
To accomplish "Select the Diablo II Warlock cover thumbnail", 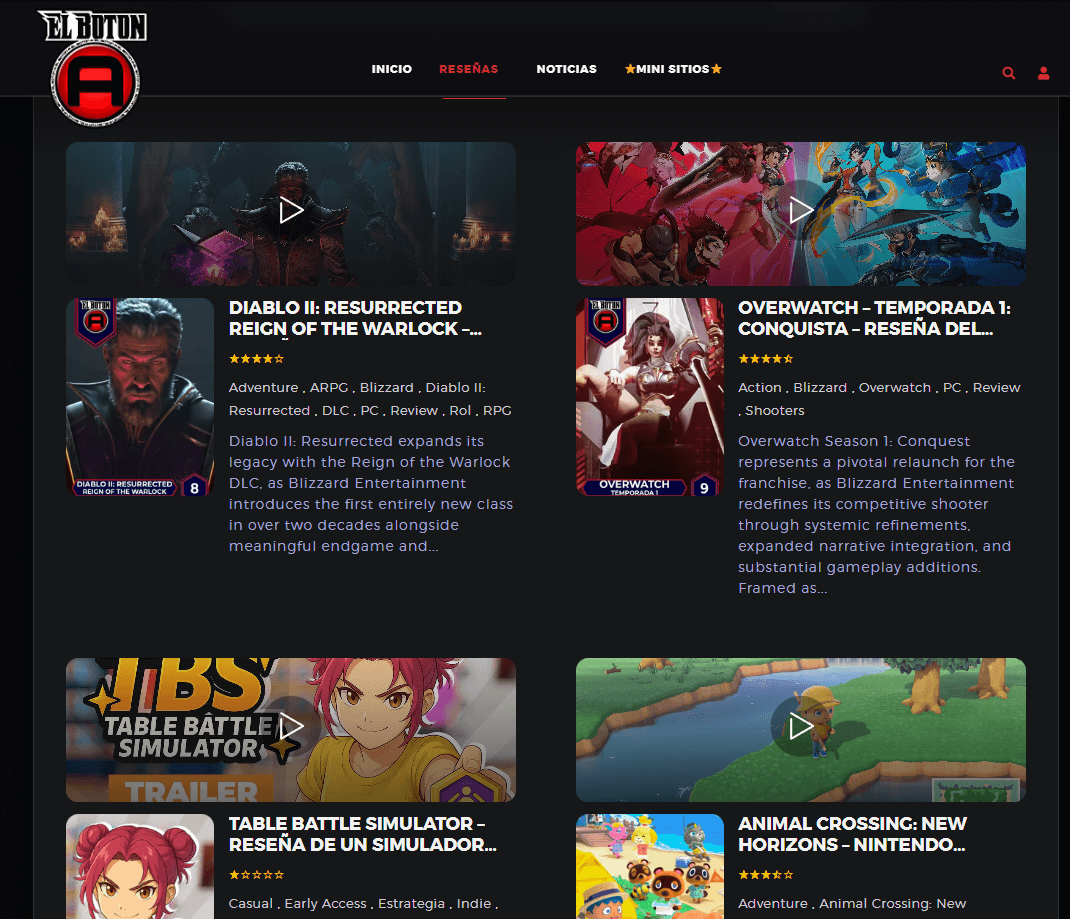I will pos(140,397).
